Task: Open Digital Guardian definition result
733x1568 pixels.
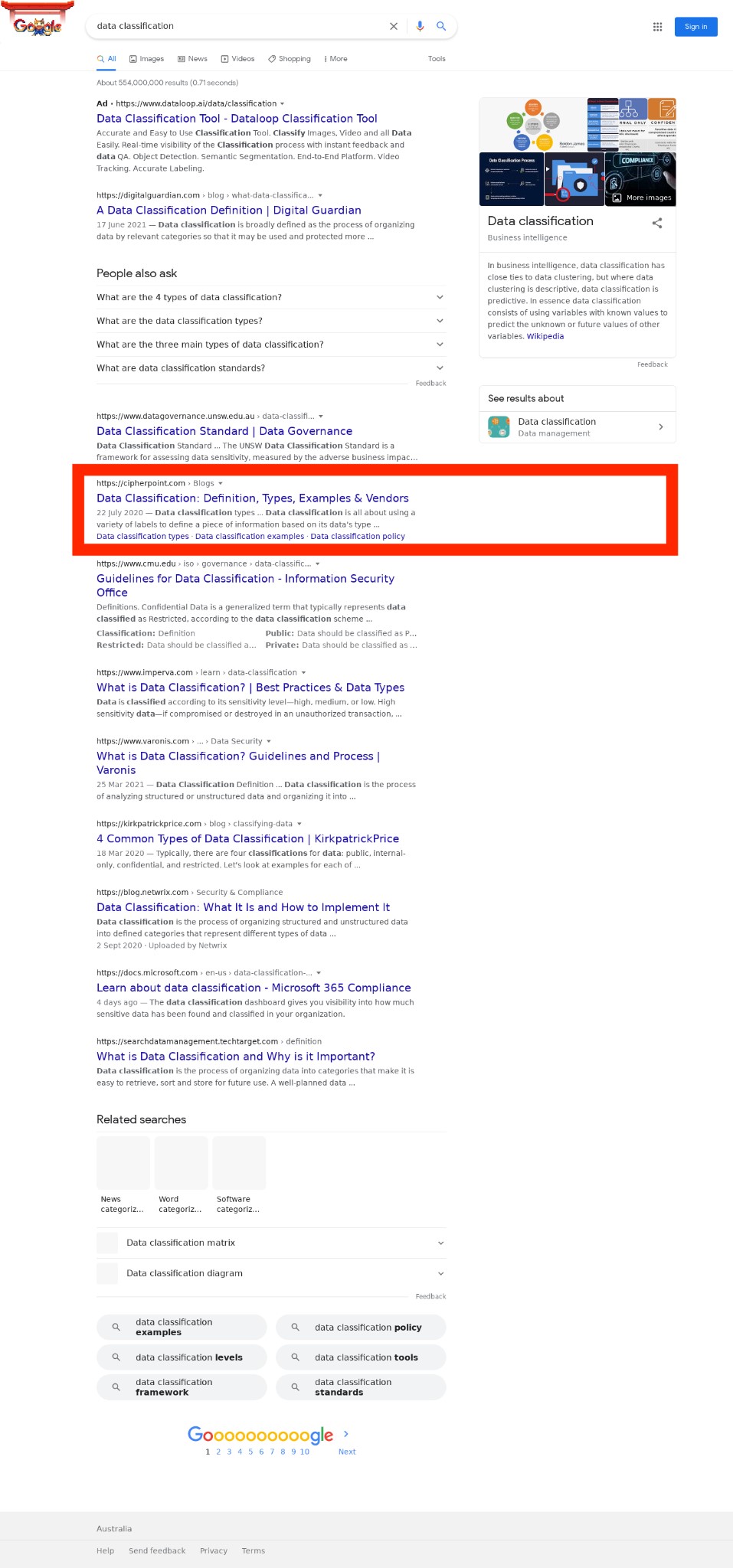Action: pyautogui.click(x=229, y=211)
